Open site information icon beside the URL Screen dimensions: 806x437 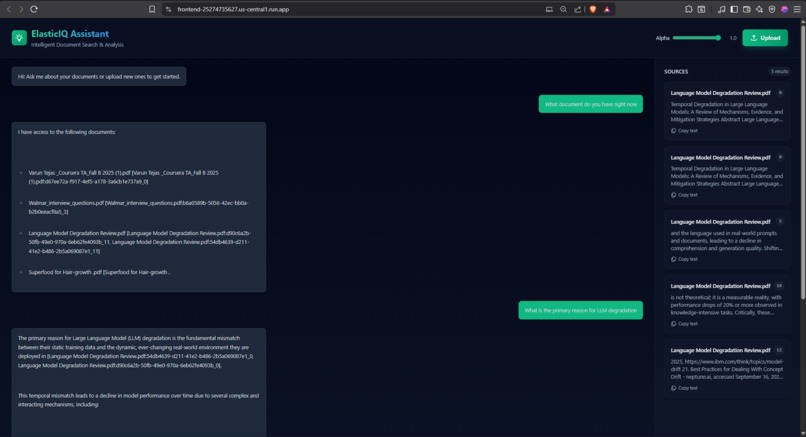tap(168, 9)
